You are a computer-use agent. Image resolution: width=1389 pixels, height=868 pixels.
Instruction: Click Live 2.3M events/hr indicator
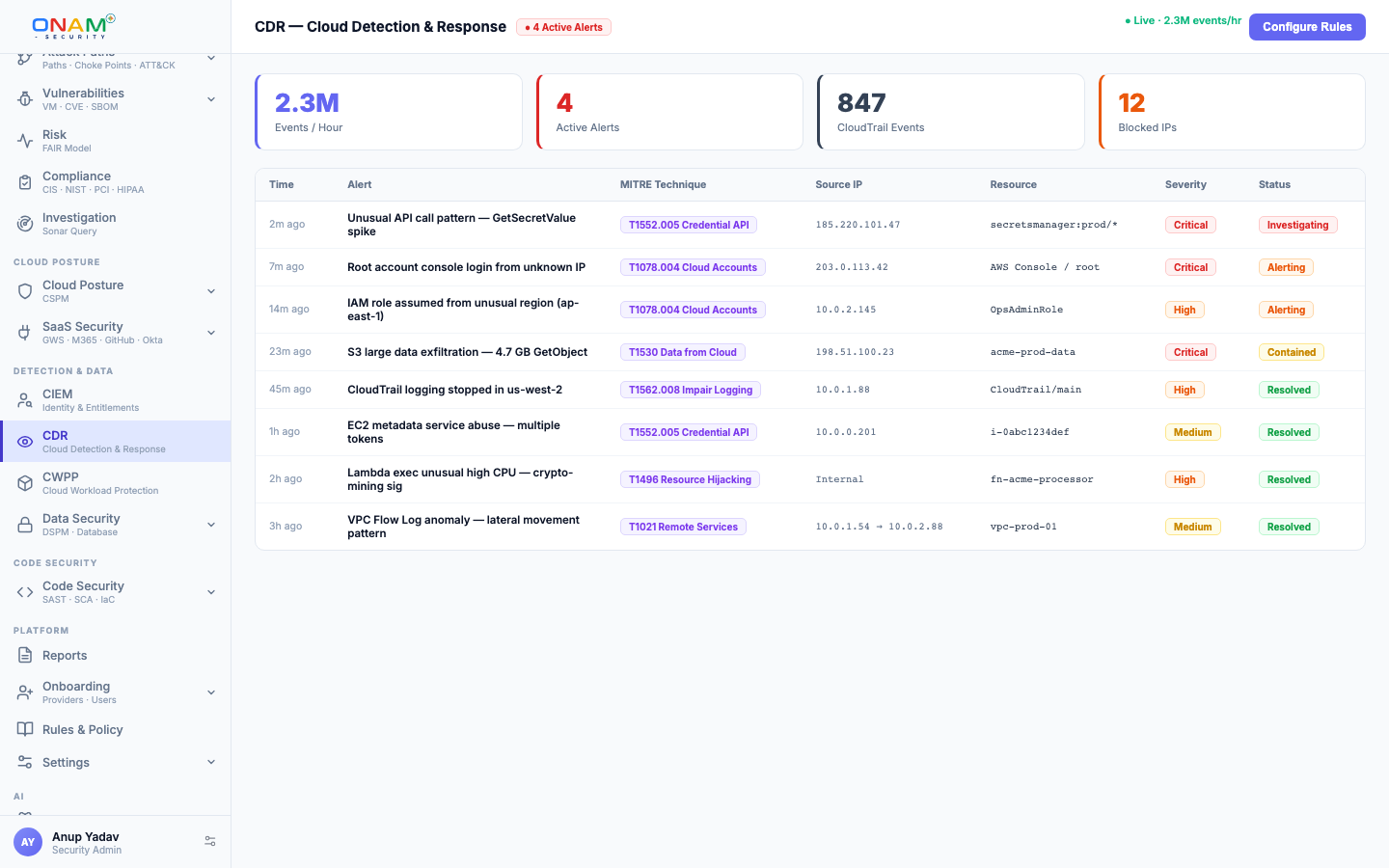coord(1183,20)
